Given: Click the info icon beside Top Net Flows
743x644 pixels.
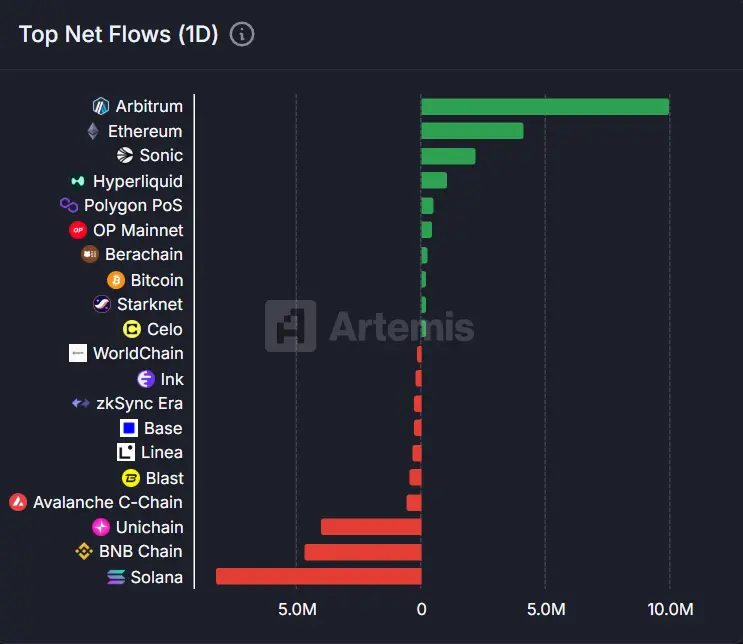Looking at the screenshot, I should point(242,35).
